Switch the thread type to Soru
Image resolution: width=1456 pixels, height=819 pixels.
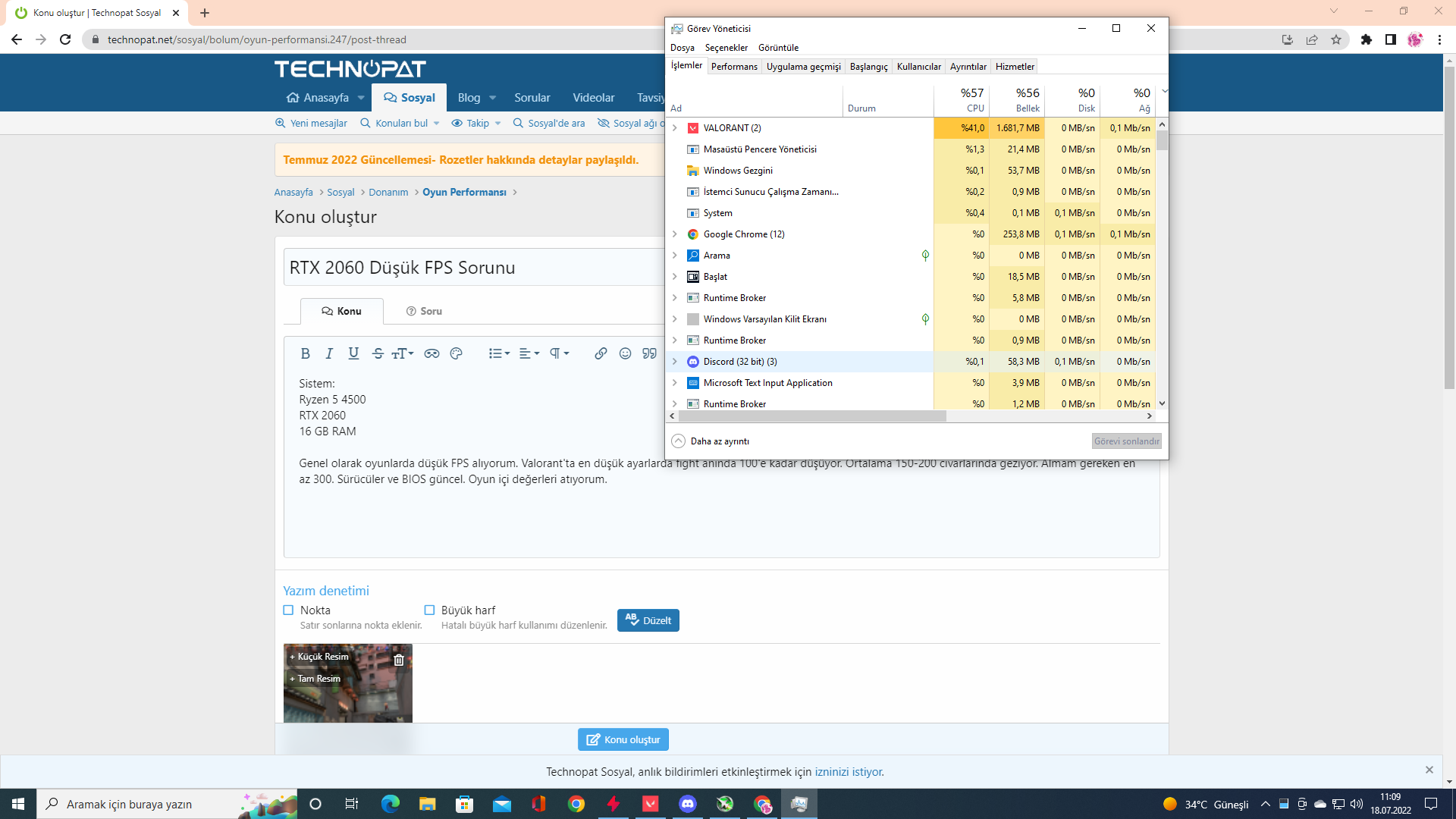click(423, 311)
